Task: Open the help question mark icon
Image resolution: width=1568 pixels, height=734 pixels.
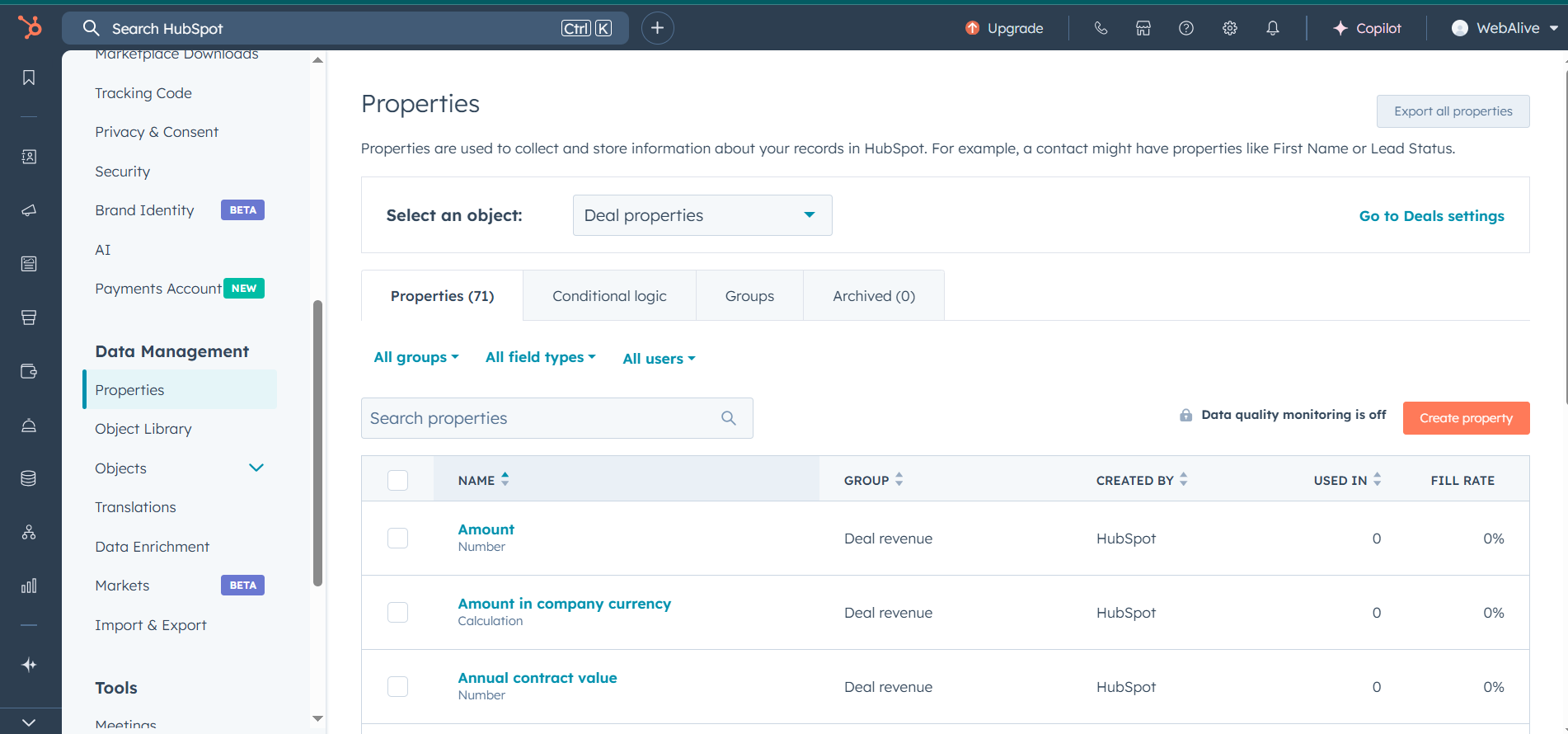Action: click(x=1186, y=28)
